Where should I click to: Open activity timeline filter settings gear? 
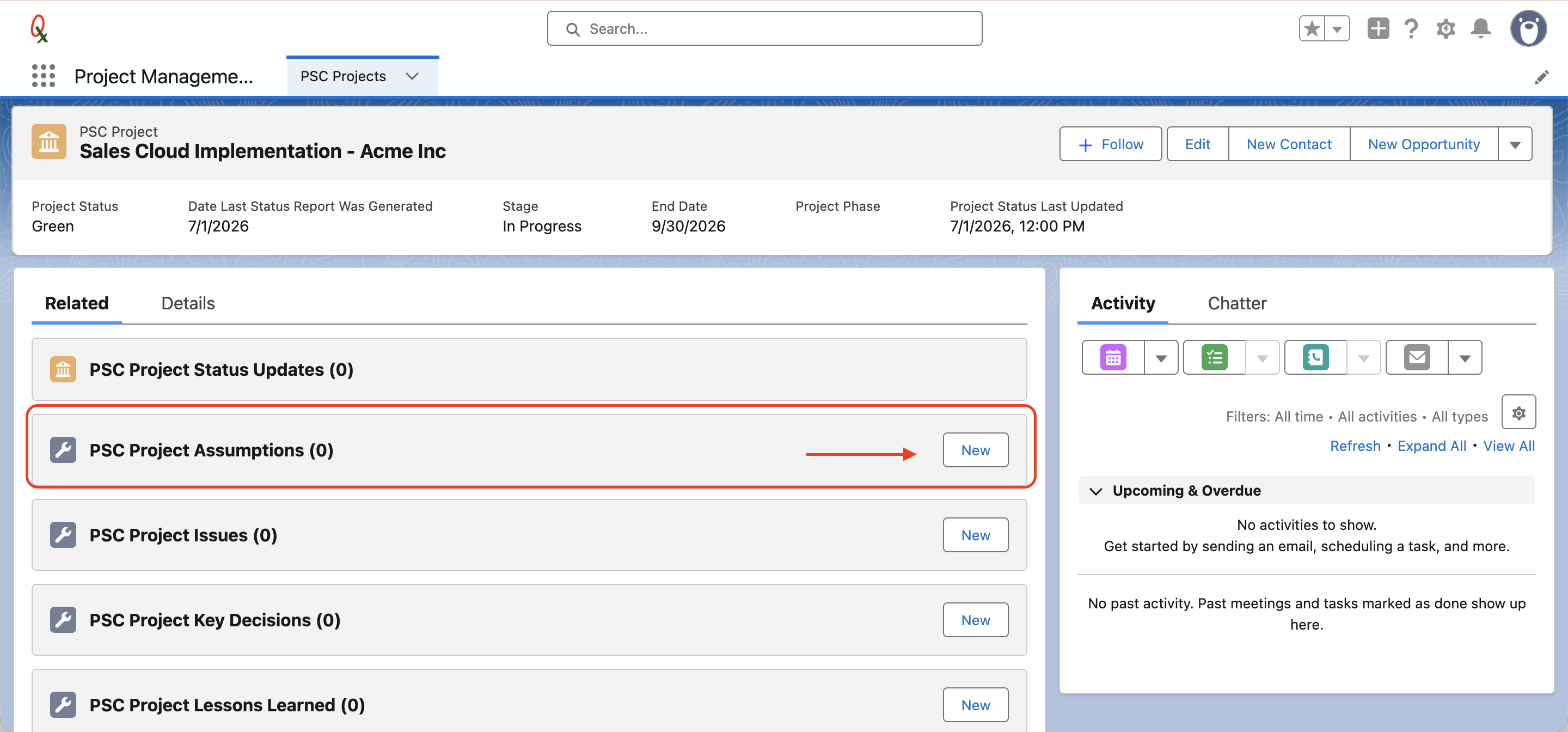point(1518,412)
